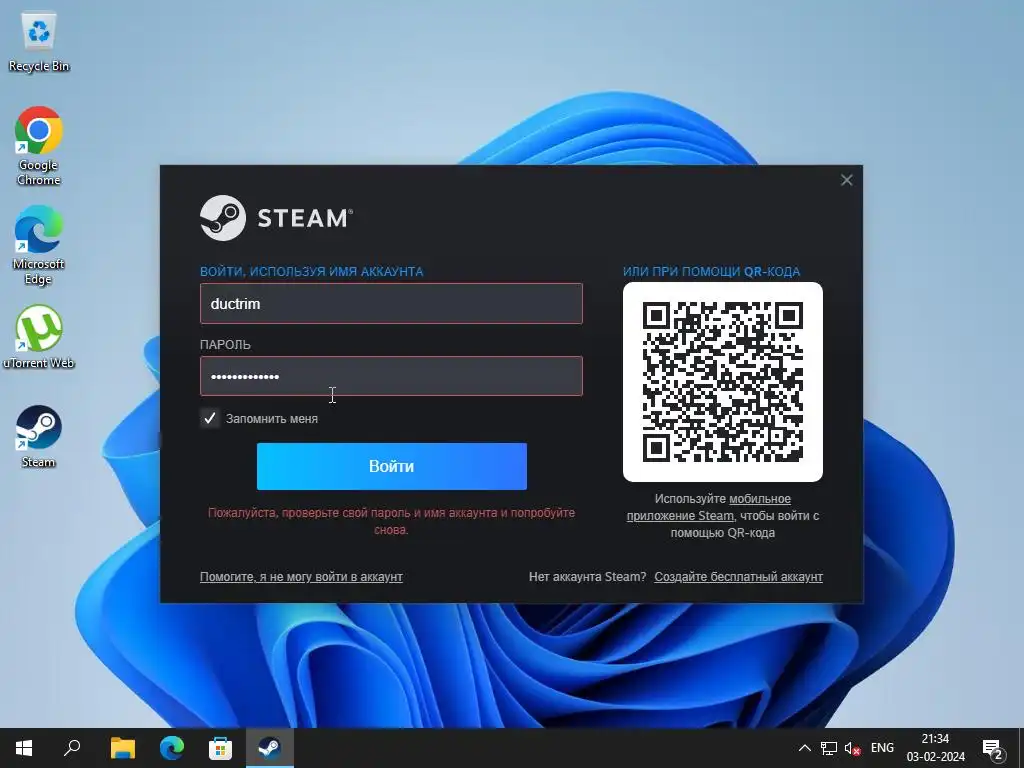Open the network tray icon
Screen dimensions: 1024x768
point(829,748)
